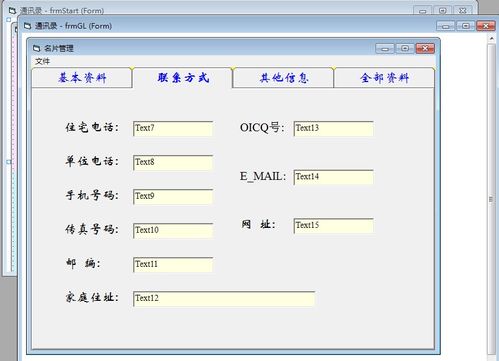Image resolution: width=499 pixels, height=361 pixels.
Task: Minimize the 名片管理 form
Action: pyautogui.click(x=385, y=49)
